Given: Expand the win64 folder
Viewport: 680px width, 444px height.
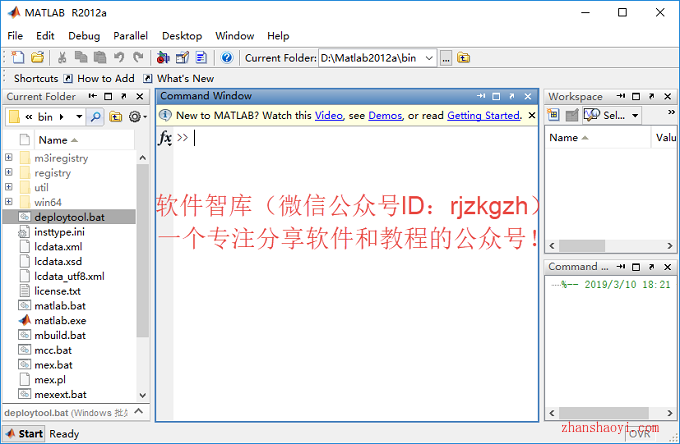Looking at the screenshot, I should [9, 202].
